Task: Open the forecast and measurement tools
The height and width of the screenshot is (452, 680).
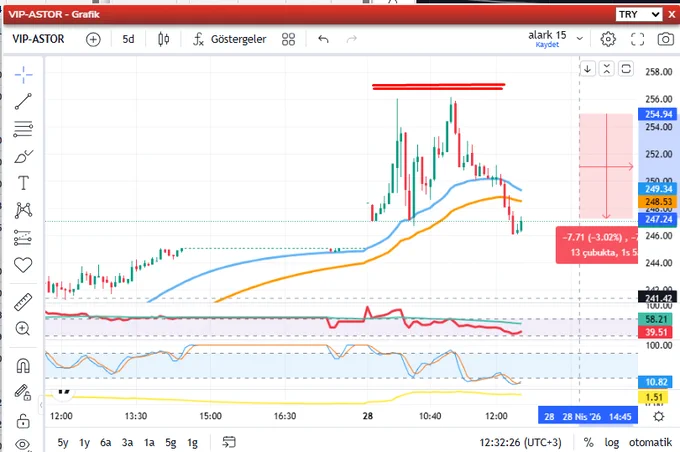Action: [23, 238]
